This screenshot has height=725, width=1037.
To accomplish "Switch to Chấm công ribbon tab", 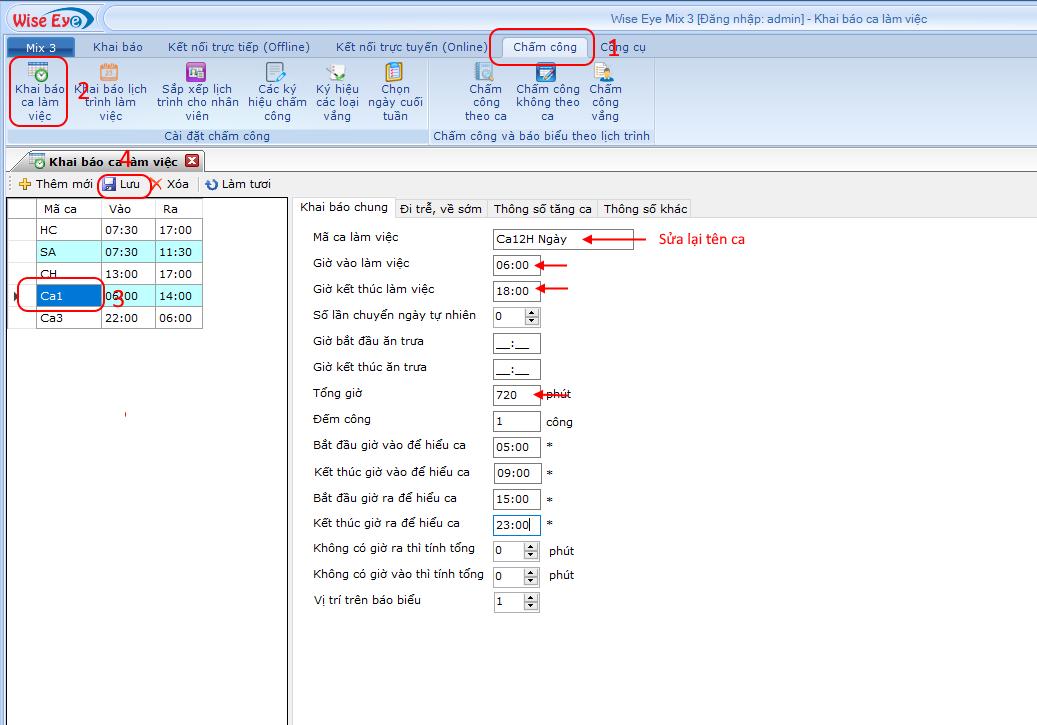I will [544, 47].
